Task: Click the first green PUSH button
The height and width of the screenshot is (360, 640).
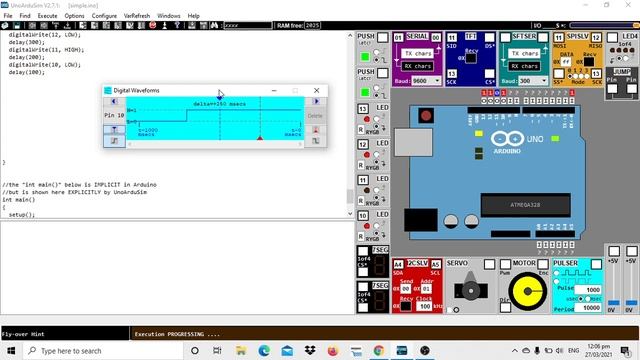Action: pyautogui.click(x=365, y=56)
